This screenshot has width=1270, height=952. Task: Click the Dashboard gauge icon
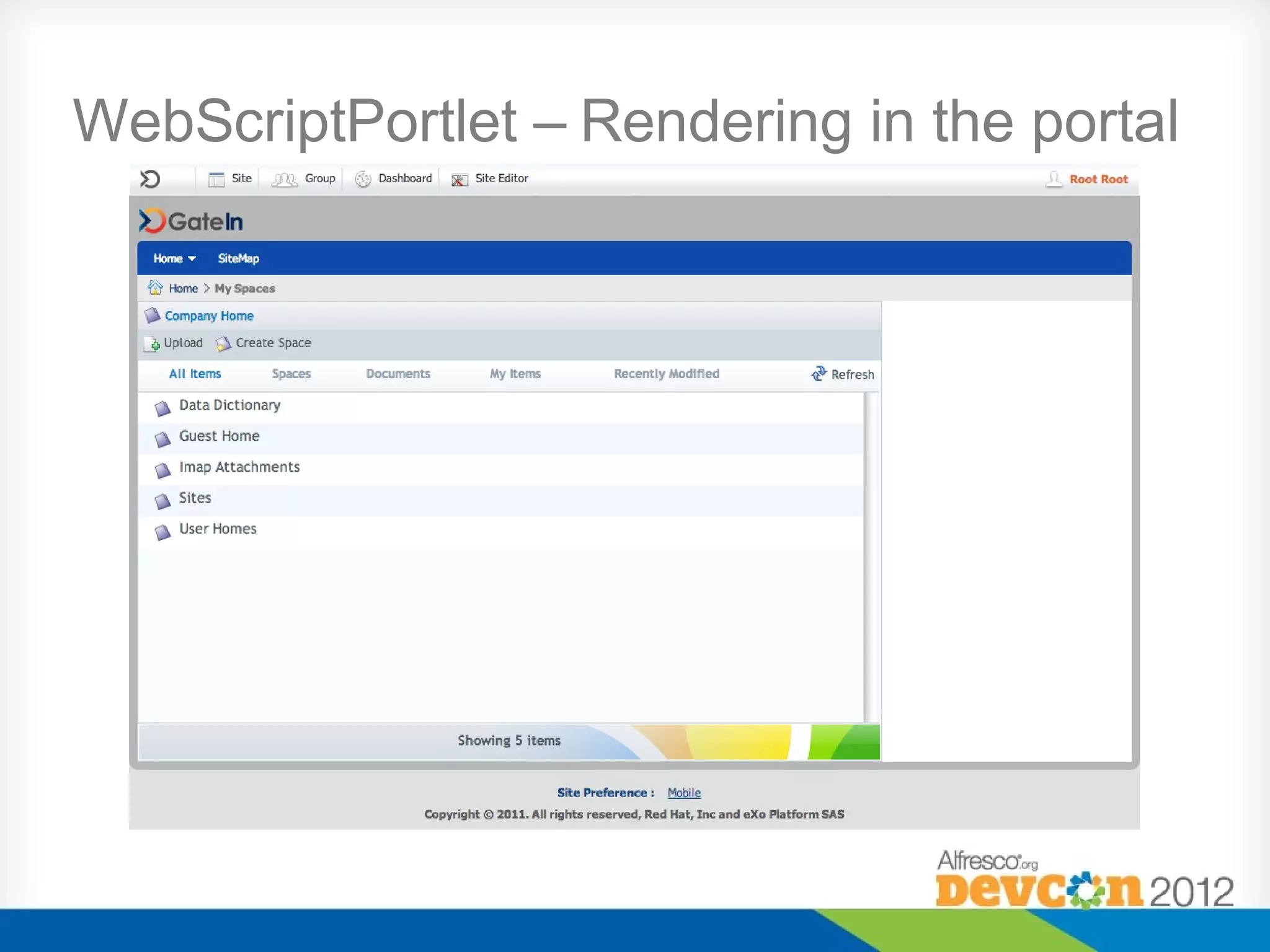[363, 179]
